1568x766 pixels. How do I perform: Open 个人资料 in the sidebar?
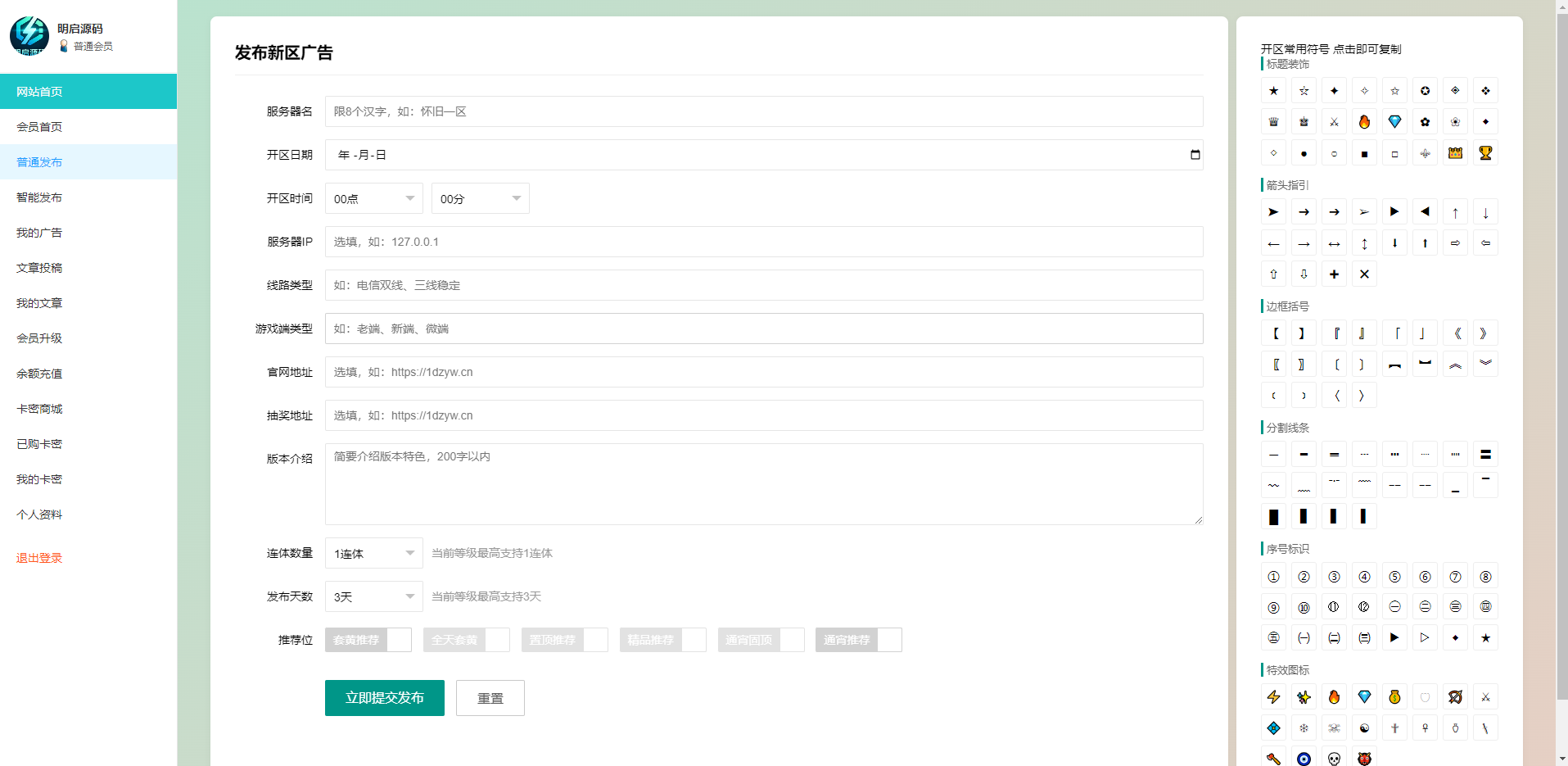click(88, 514)
